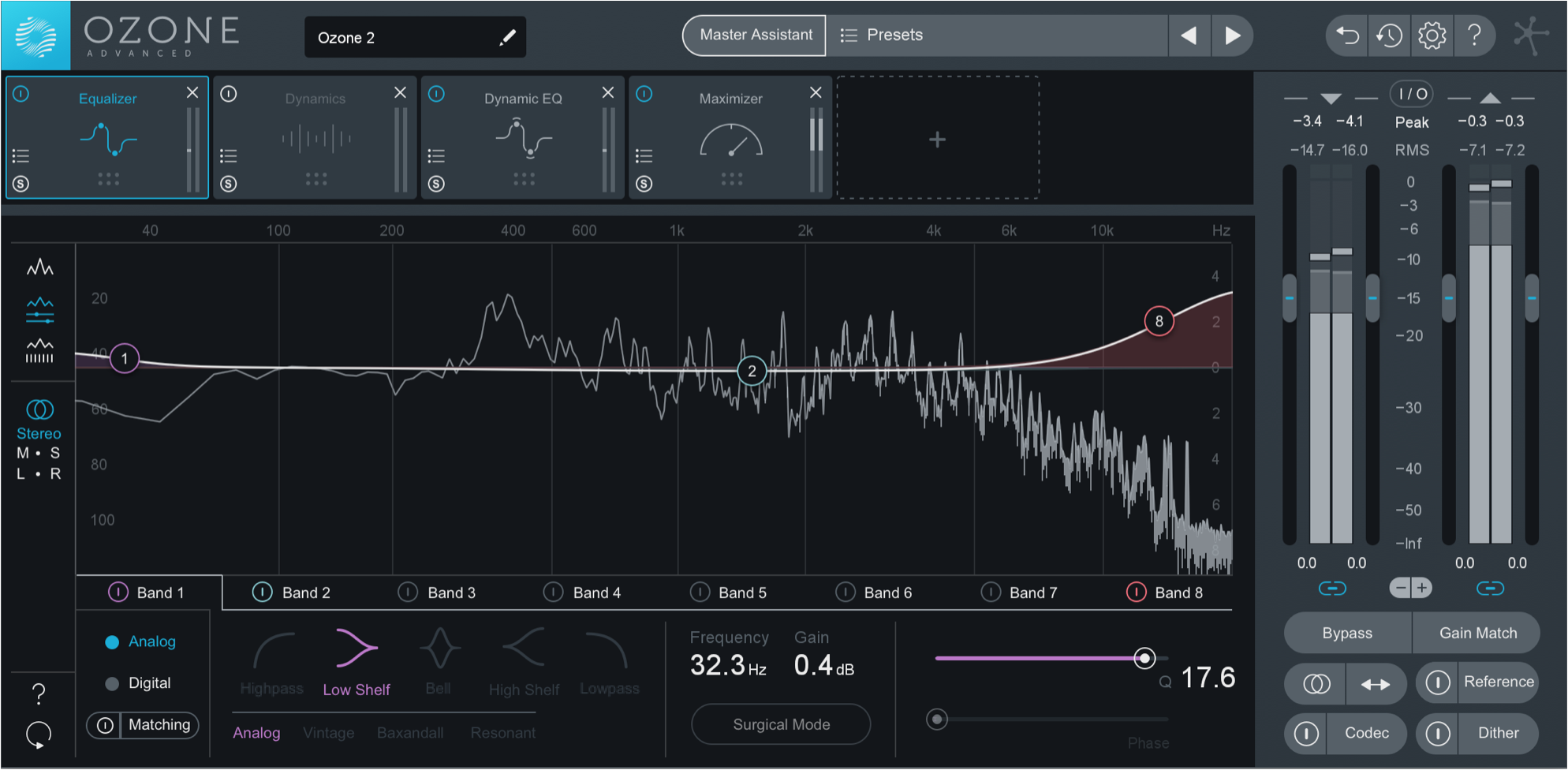
Task: Toggle Band 3 power button
Action: pos(408,592)
